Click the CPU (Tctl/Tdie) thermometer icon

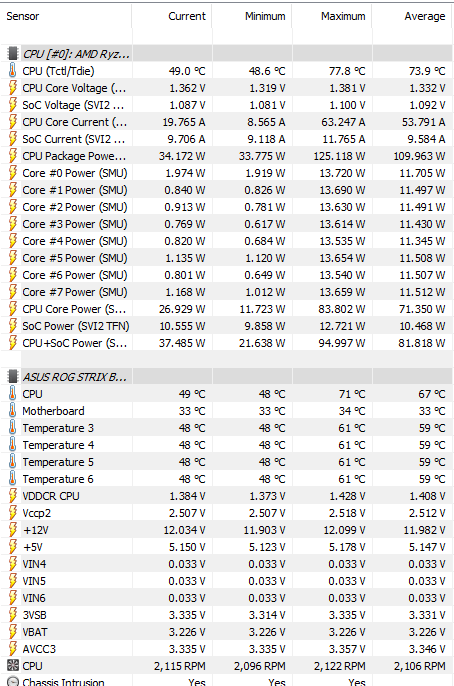(13, 70)
